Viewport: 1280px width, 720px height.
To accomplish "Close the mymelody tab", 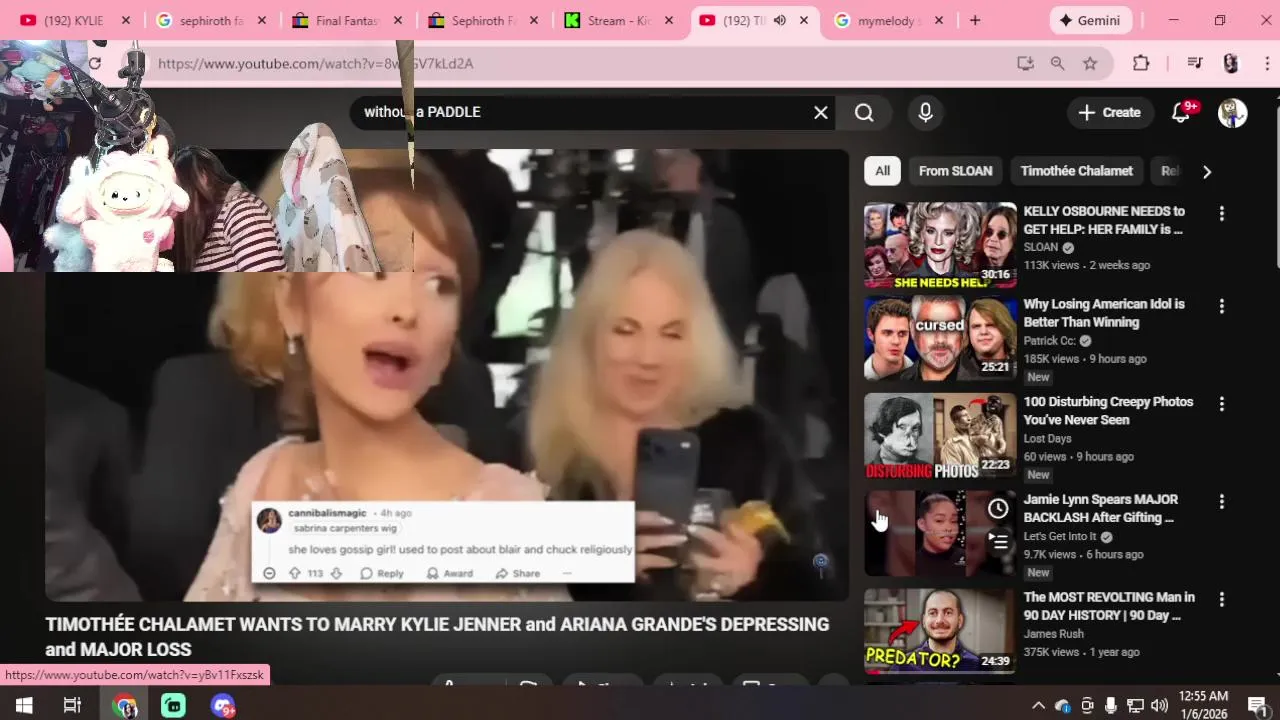I will coord(940,20).
